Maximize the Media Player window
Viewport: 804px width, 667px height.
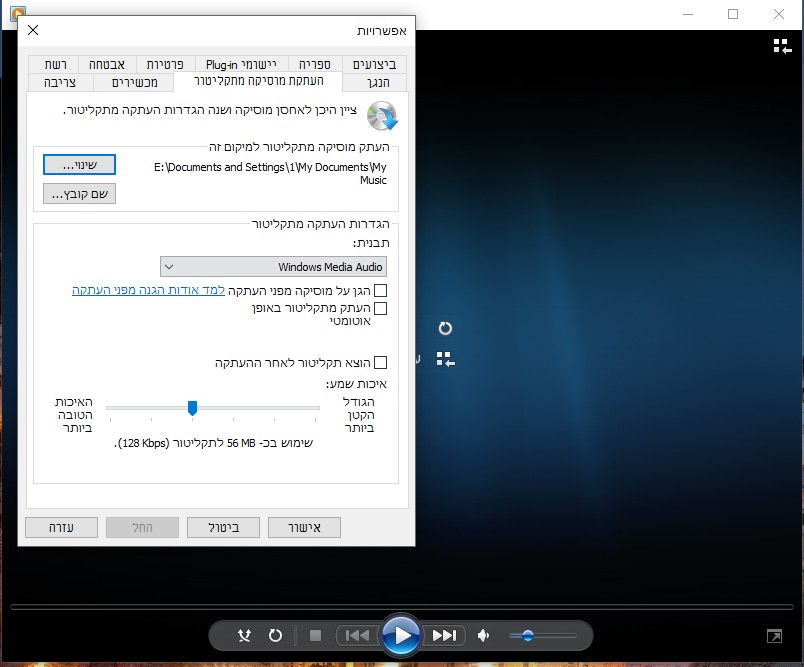(x=733, y=14)
